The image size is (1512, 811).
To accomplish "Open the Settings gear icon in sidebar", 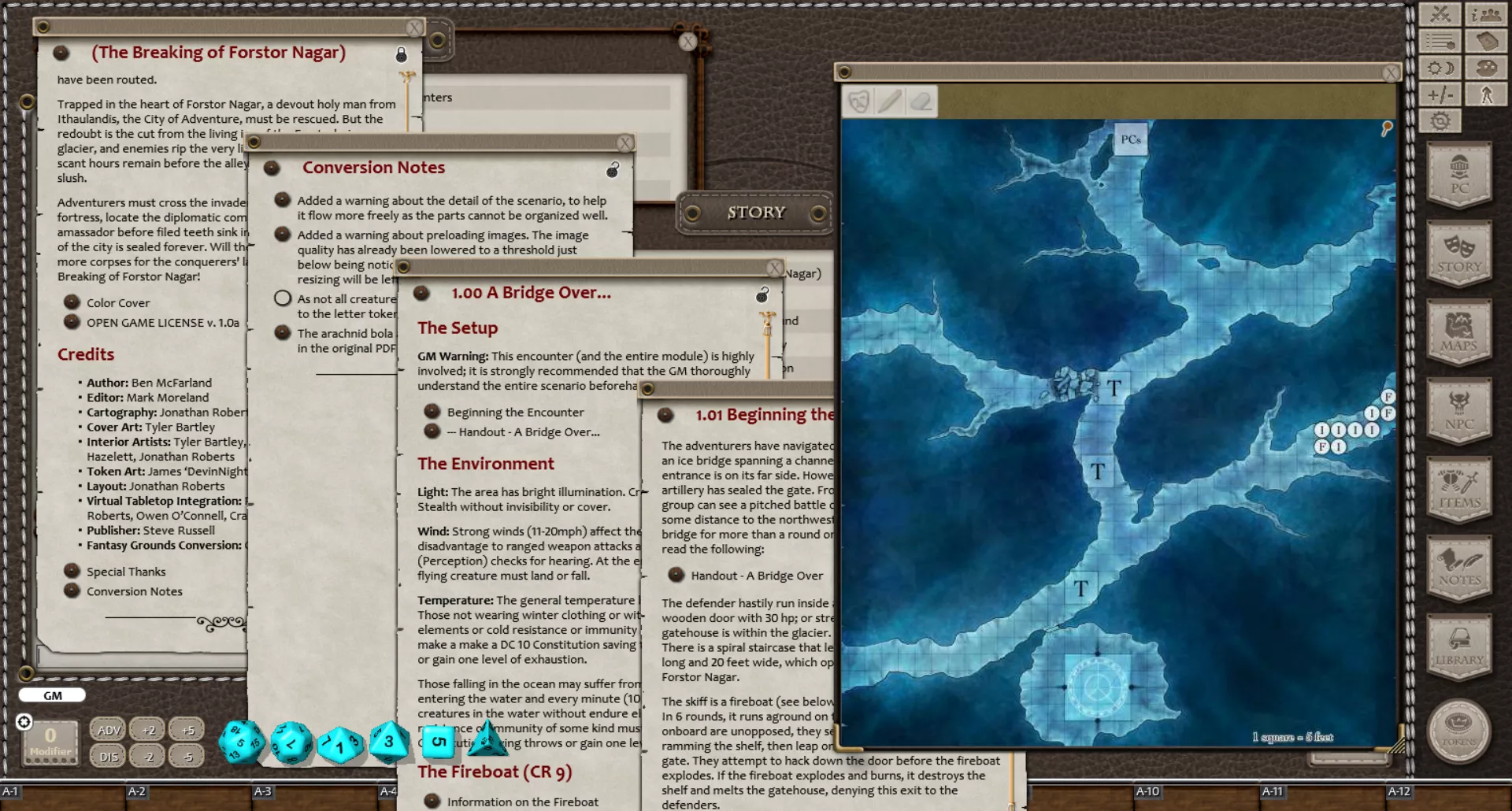I will 1440,120.
